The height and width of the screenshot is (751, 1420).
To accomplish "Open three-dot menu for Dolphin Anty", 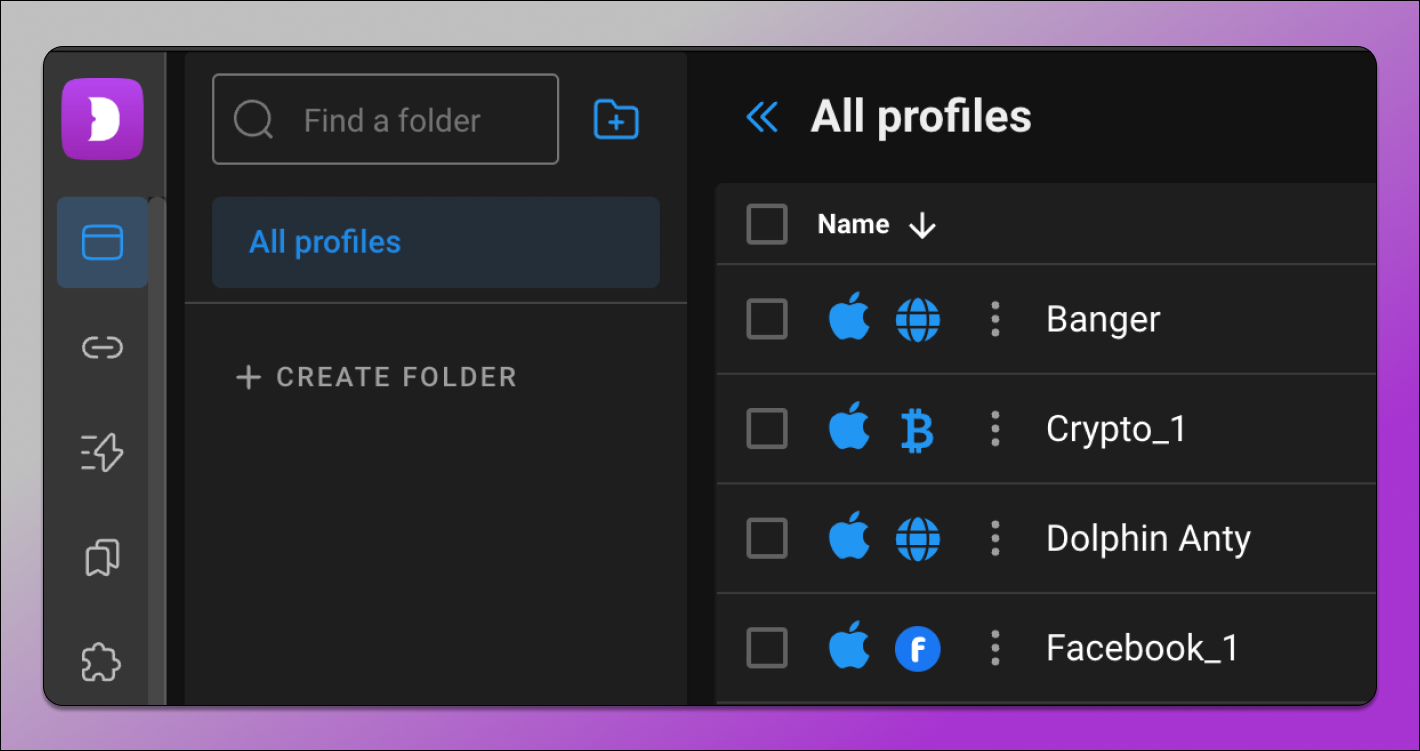I will [994, 538].
